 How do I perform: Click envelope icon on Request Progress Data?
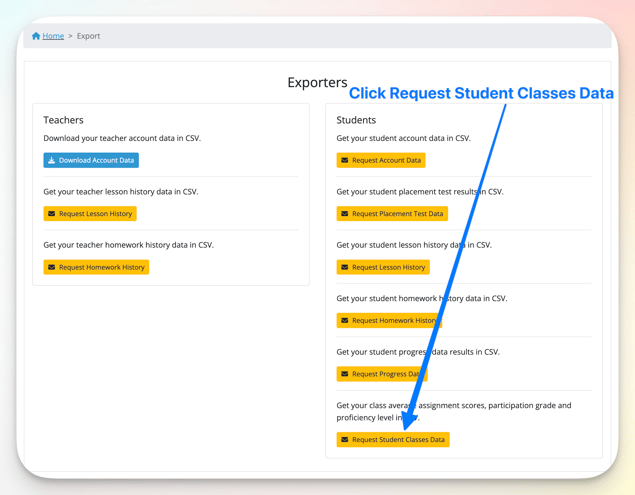click(345, 374)
